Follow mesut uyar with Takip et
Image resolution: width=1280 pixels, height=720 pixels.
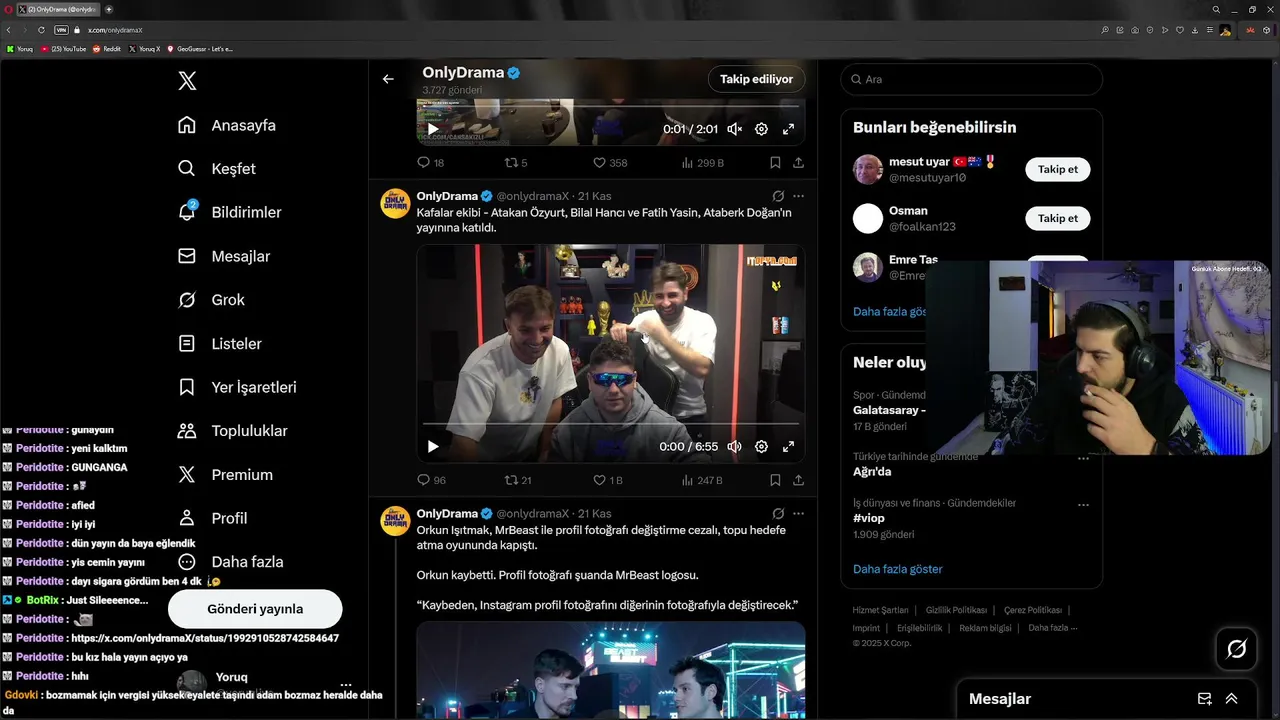[1057, 169]
